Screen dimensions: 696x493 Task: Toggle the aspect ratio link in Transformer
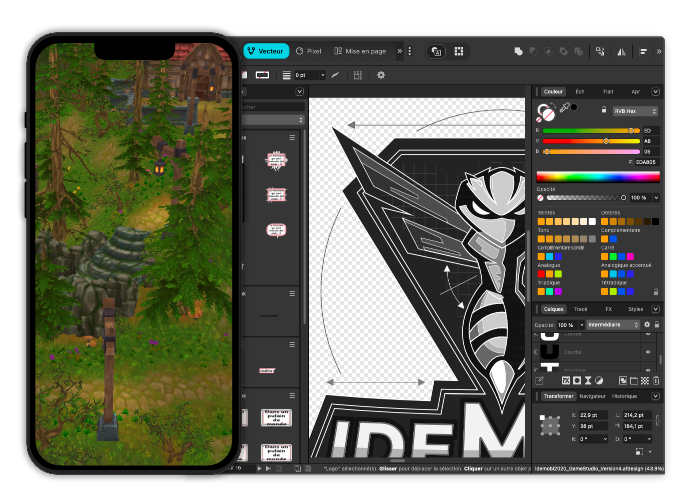pos(657,420)
